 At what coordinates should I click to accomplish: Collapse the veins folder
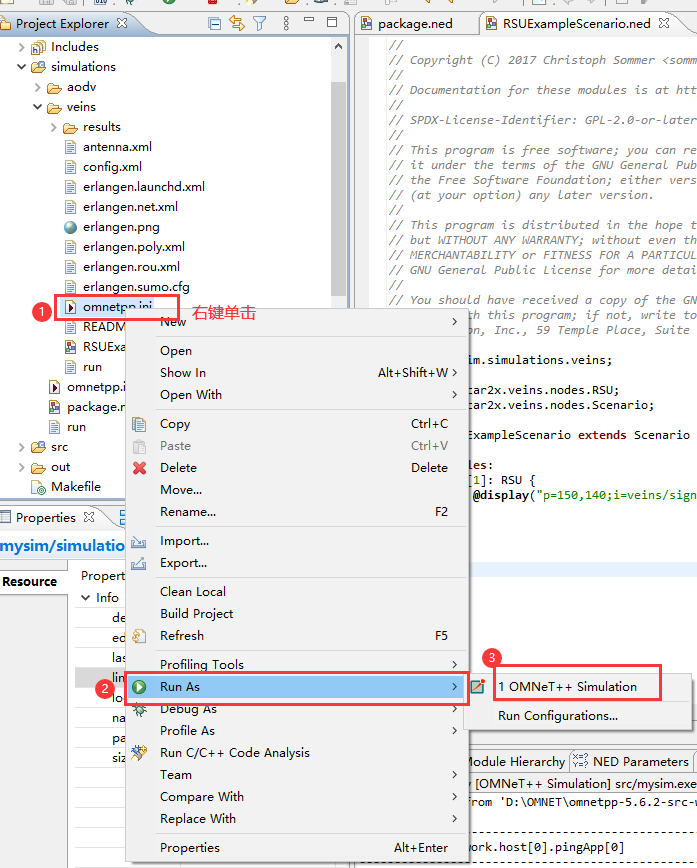(x=38, y=107)
